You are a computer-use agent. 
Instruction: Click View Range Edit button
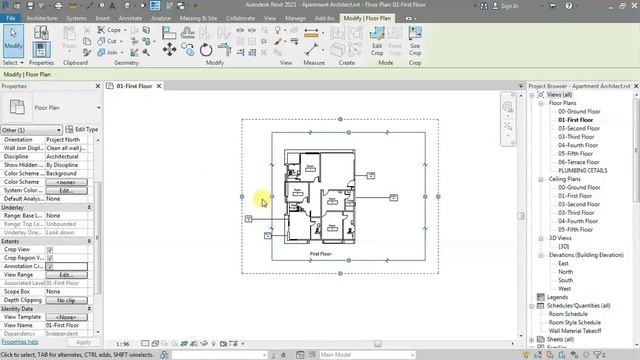(66, 275)
